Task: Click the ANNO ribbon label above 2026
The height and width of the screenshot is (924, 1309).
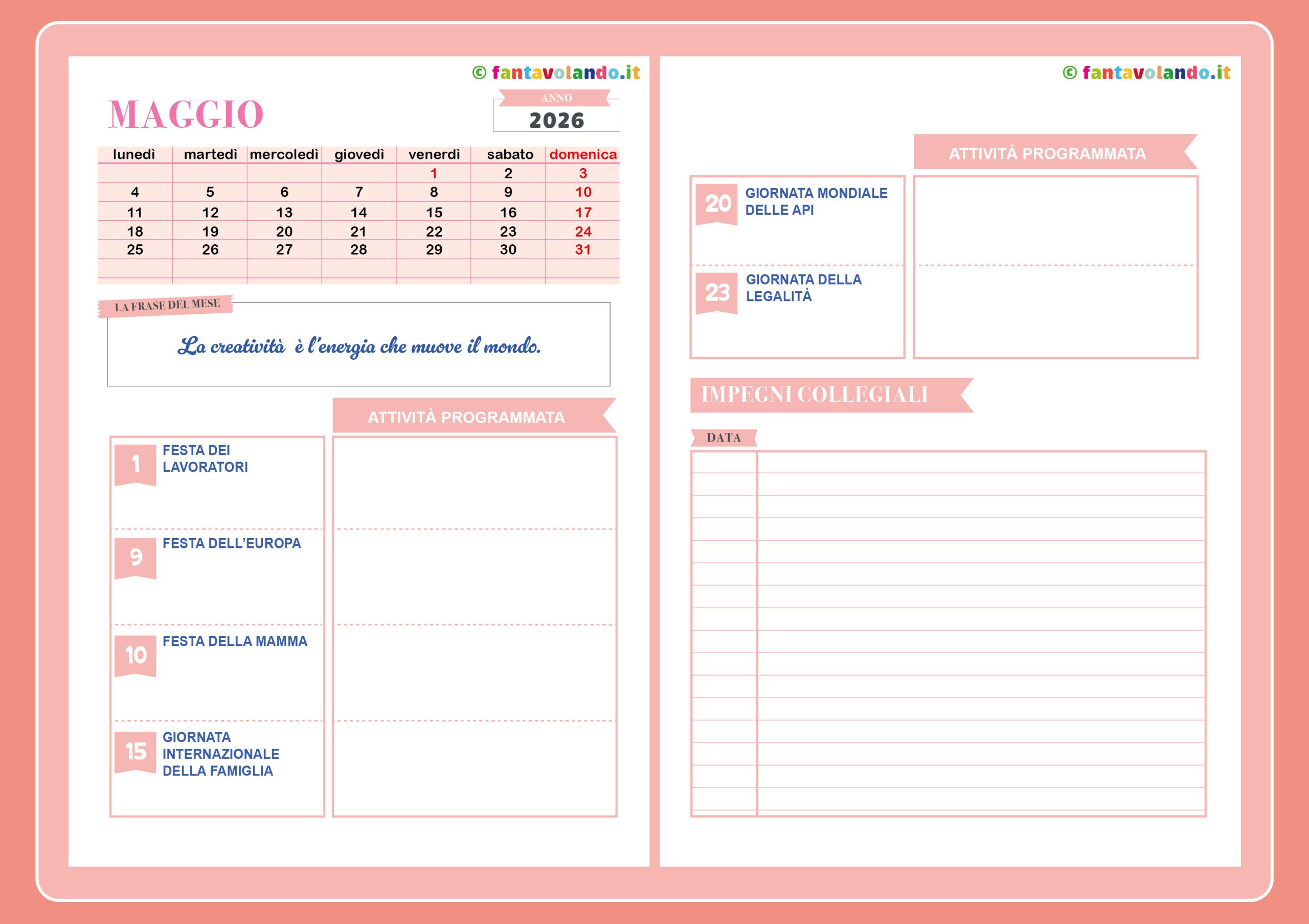Action: tap(556, 98)
